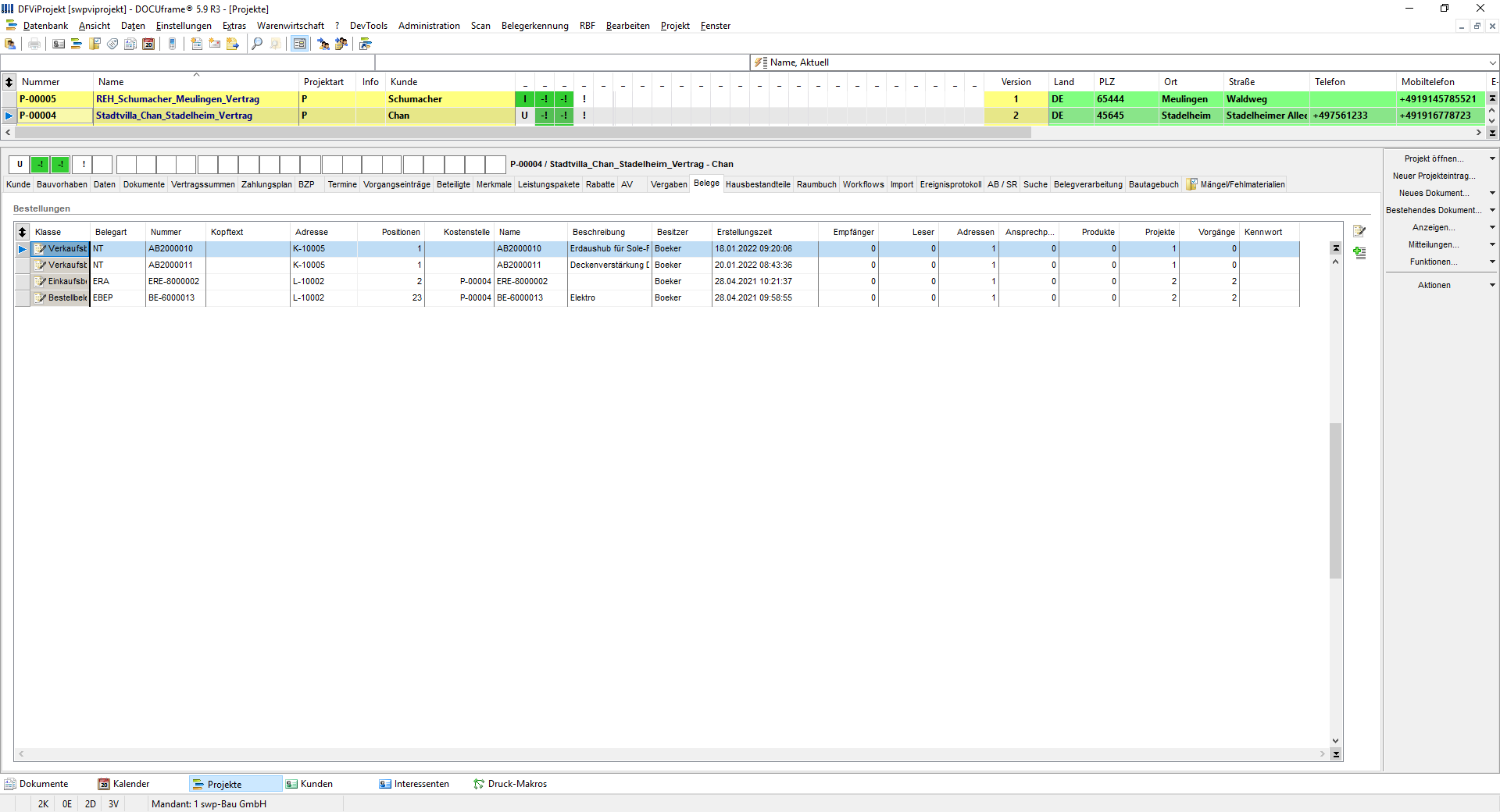
Task: Click the new document toolbar icon
Action: click(197, 44)
